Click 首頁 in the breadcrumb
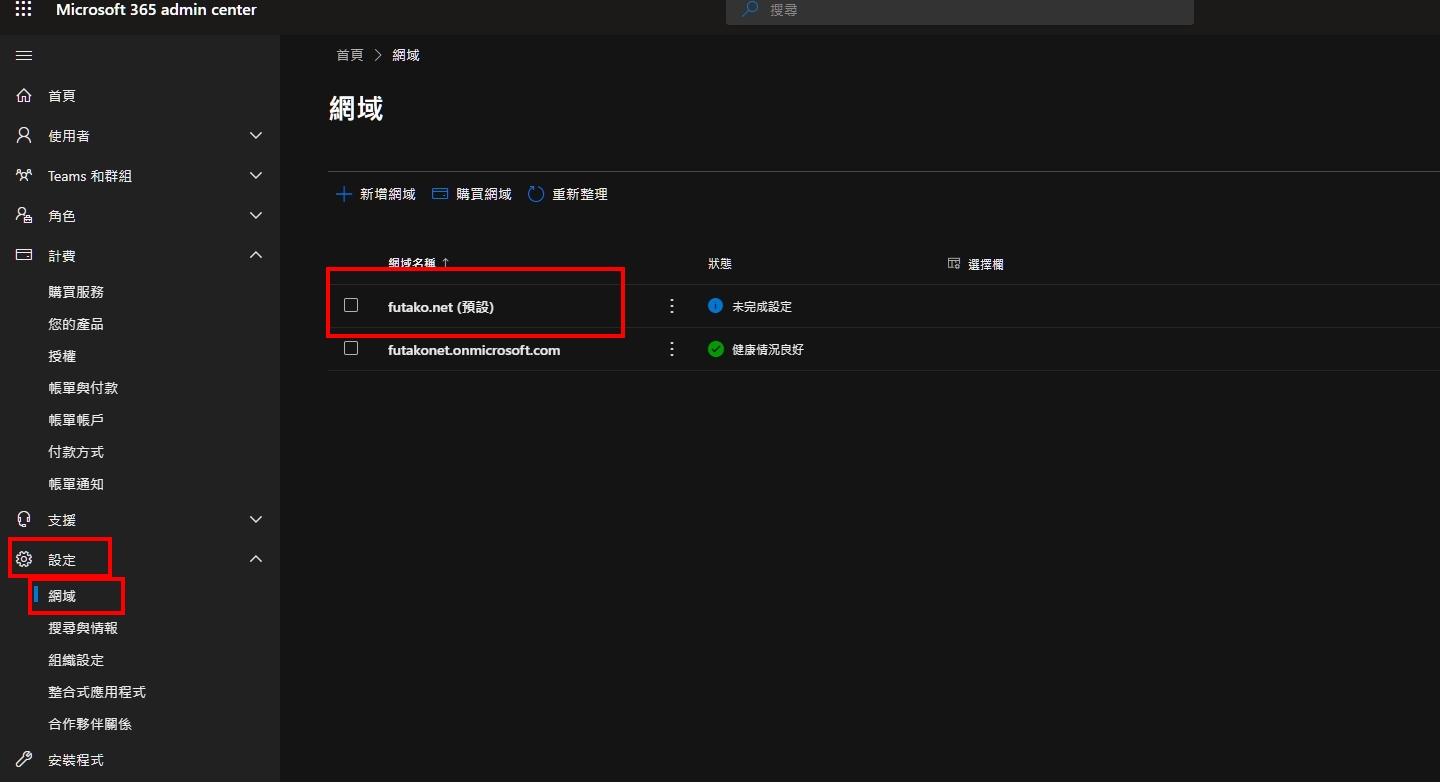1440x782 pixels. pos(350,55)
